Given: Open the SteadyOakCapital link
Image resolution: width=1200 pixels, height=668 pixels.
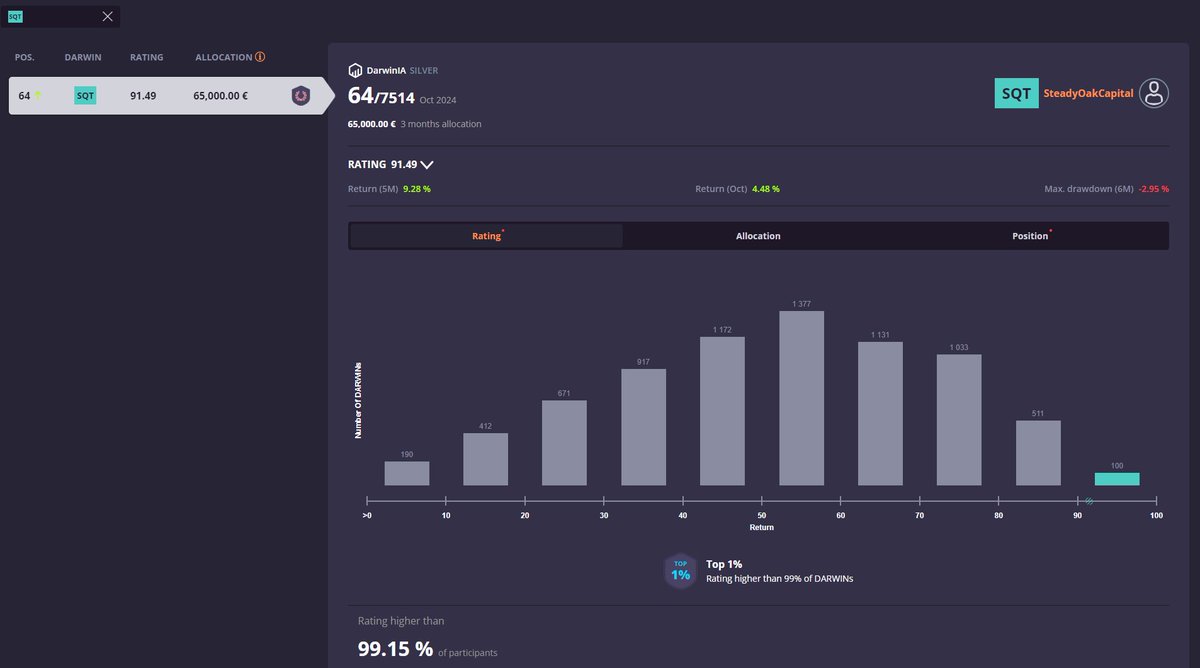Looking at the screenshot, I should [1088, 93].
